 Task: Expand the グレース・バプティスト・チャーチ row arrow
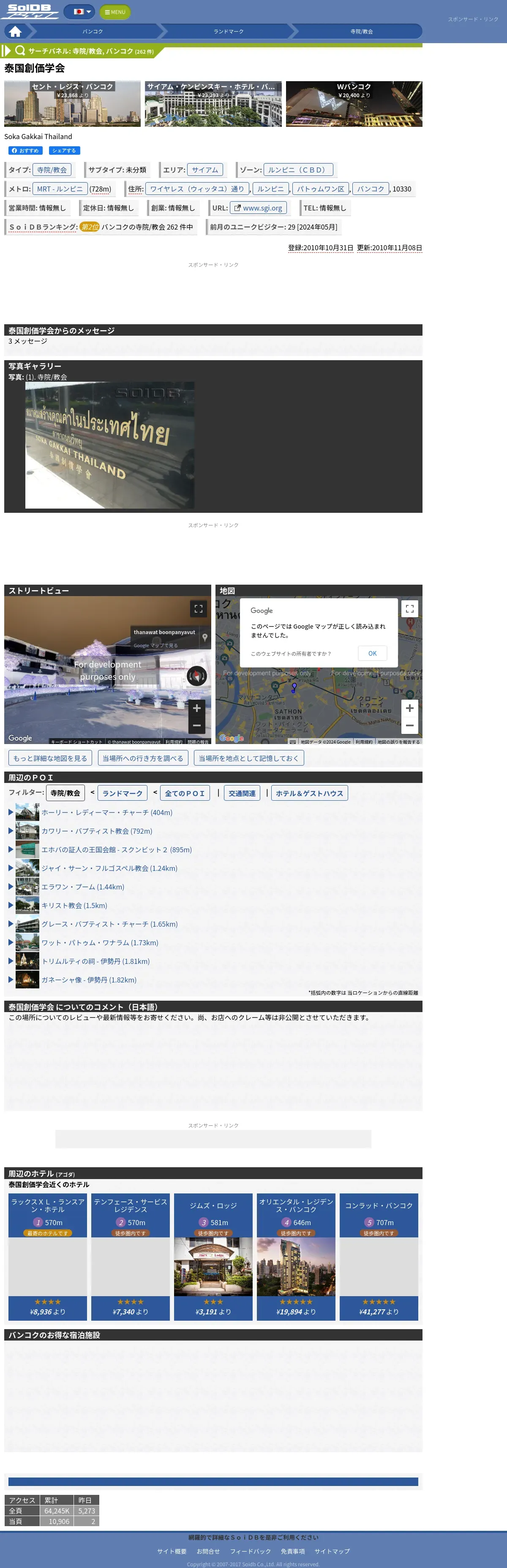click(x=11, y=924)
